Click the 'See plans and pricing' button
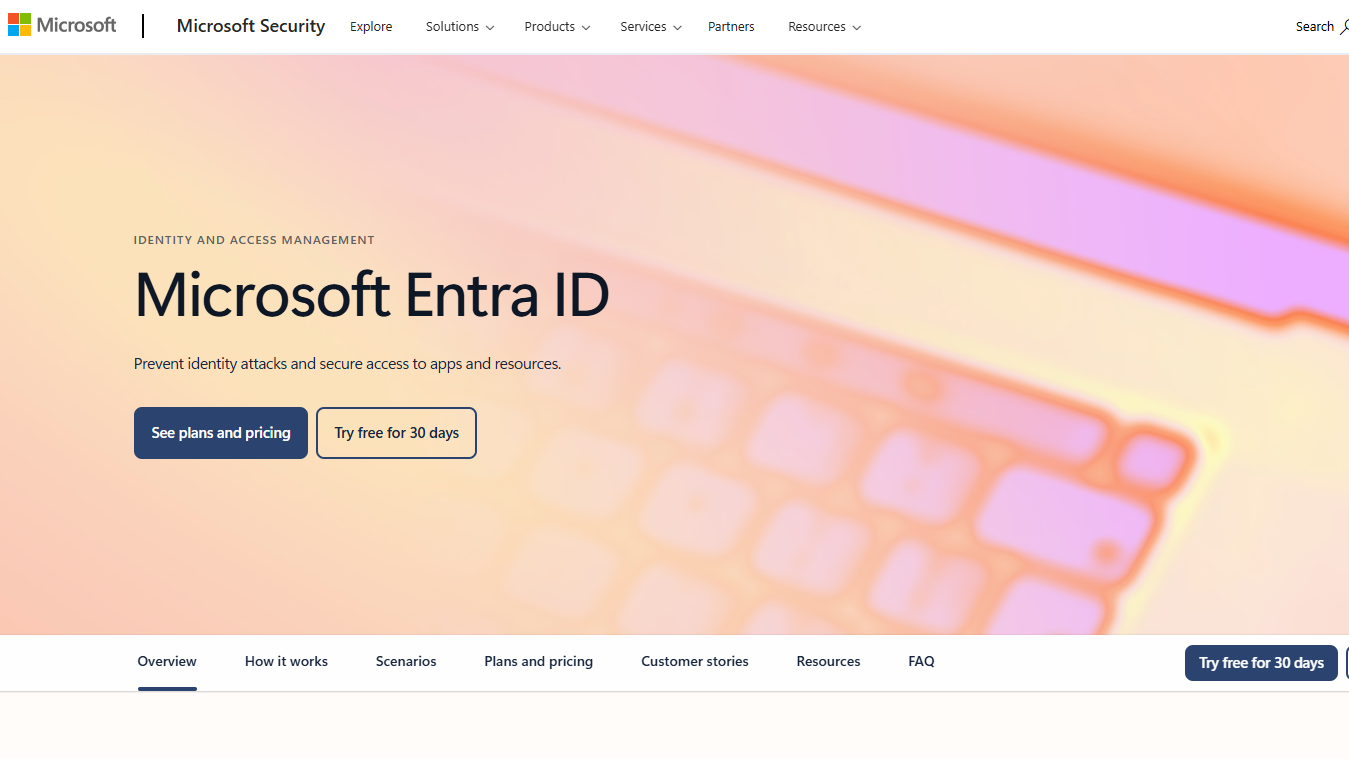Viewport: 1349px width, 759px height. 220,432
